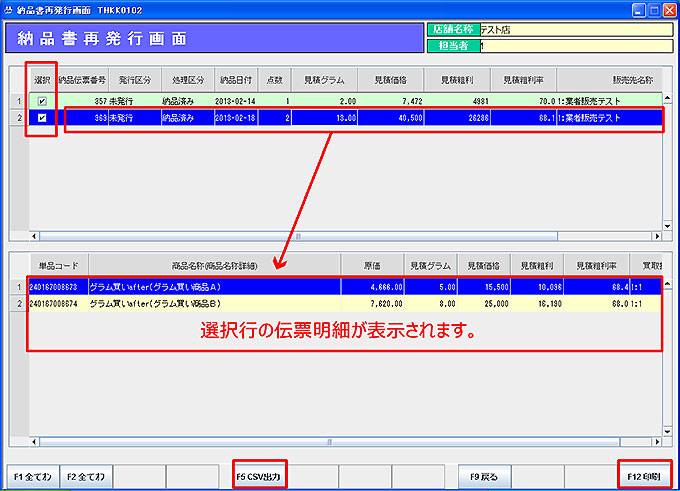Click the 店舗名称 input field
Screen dimensions: 680x491
coord(576,29)
